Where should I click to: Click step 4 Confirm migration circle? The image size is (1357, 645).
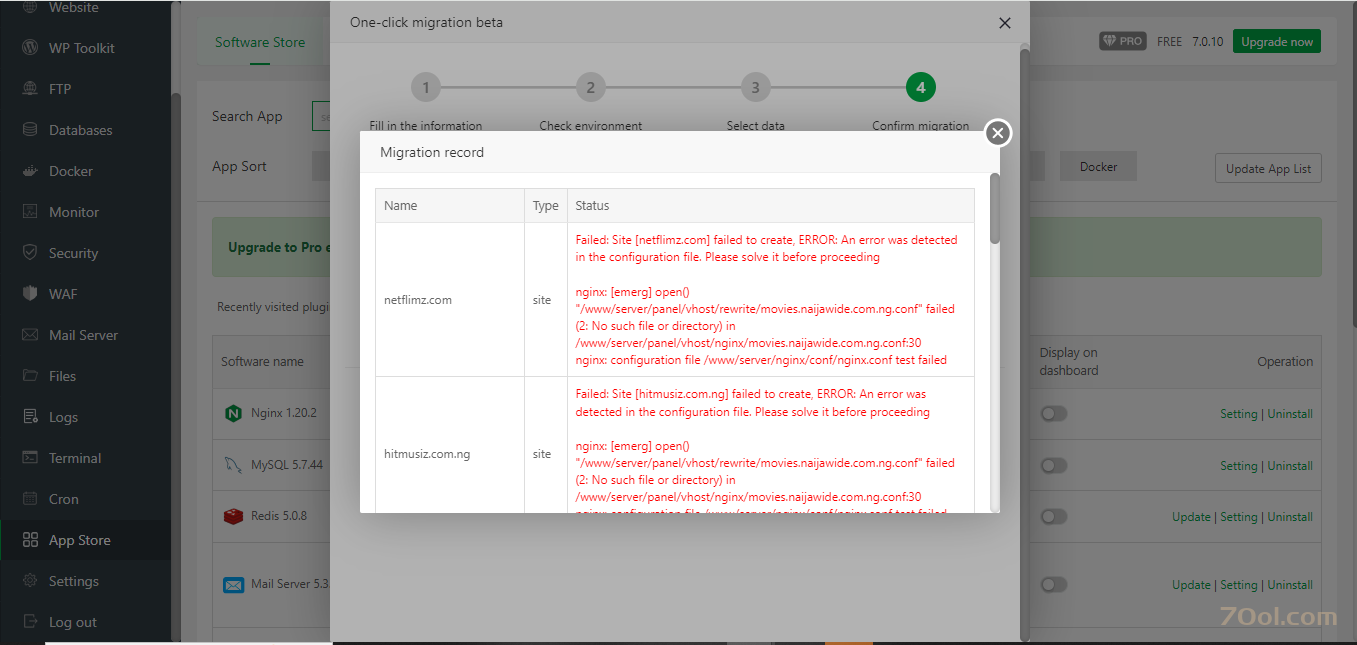pos(920,88)
